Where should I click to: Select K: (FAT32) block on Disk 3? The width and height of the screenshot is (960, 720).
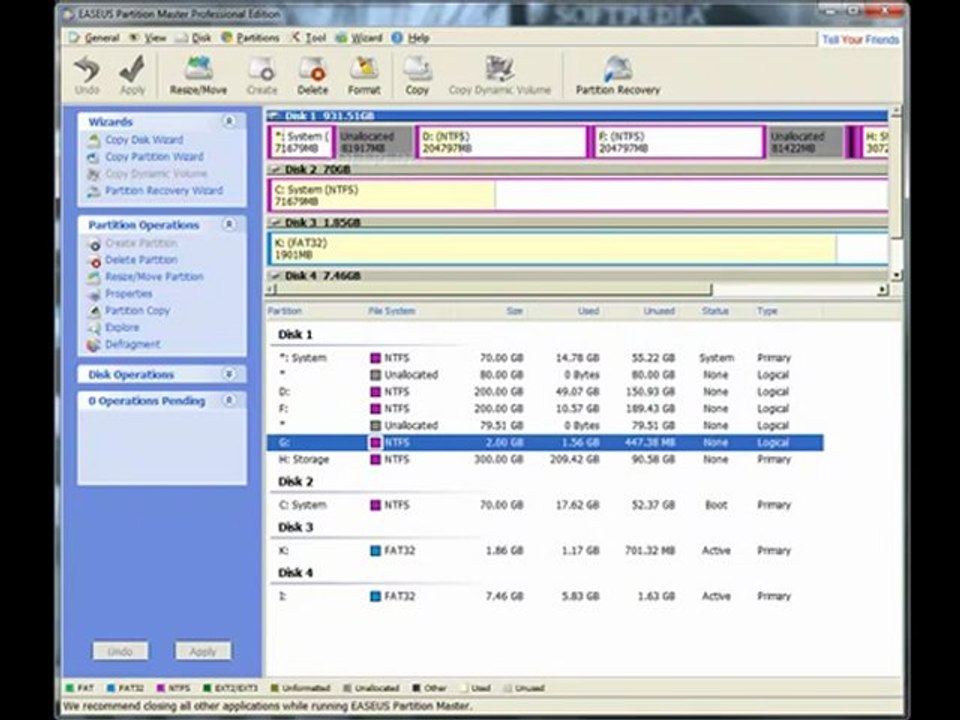pyautogui.click(x=579, y=249)
